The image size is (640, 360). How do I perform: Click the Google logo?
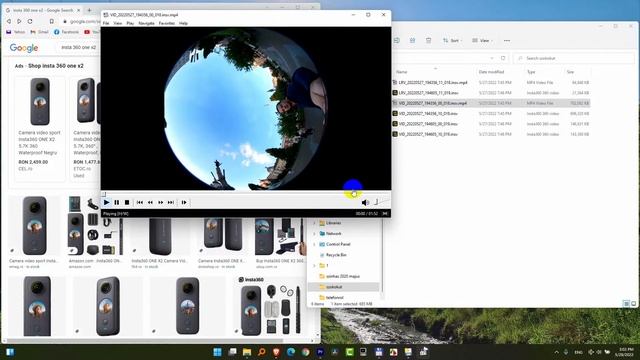pyautogui.click(x=24, y=48)
